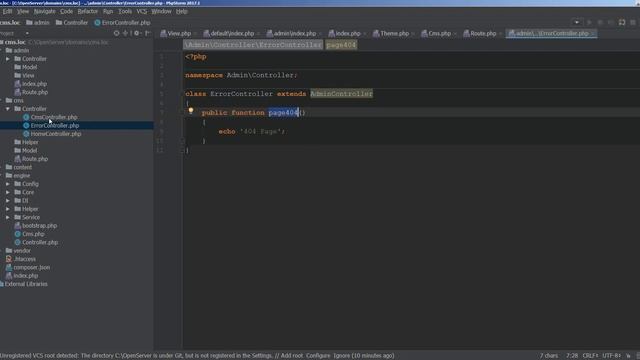
Task: Select composer.json in the project tree
Action: click(x=32, y=267)
